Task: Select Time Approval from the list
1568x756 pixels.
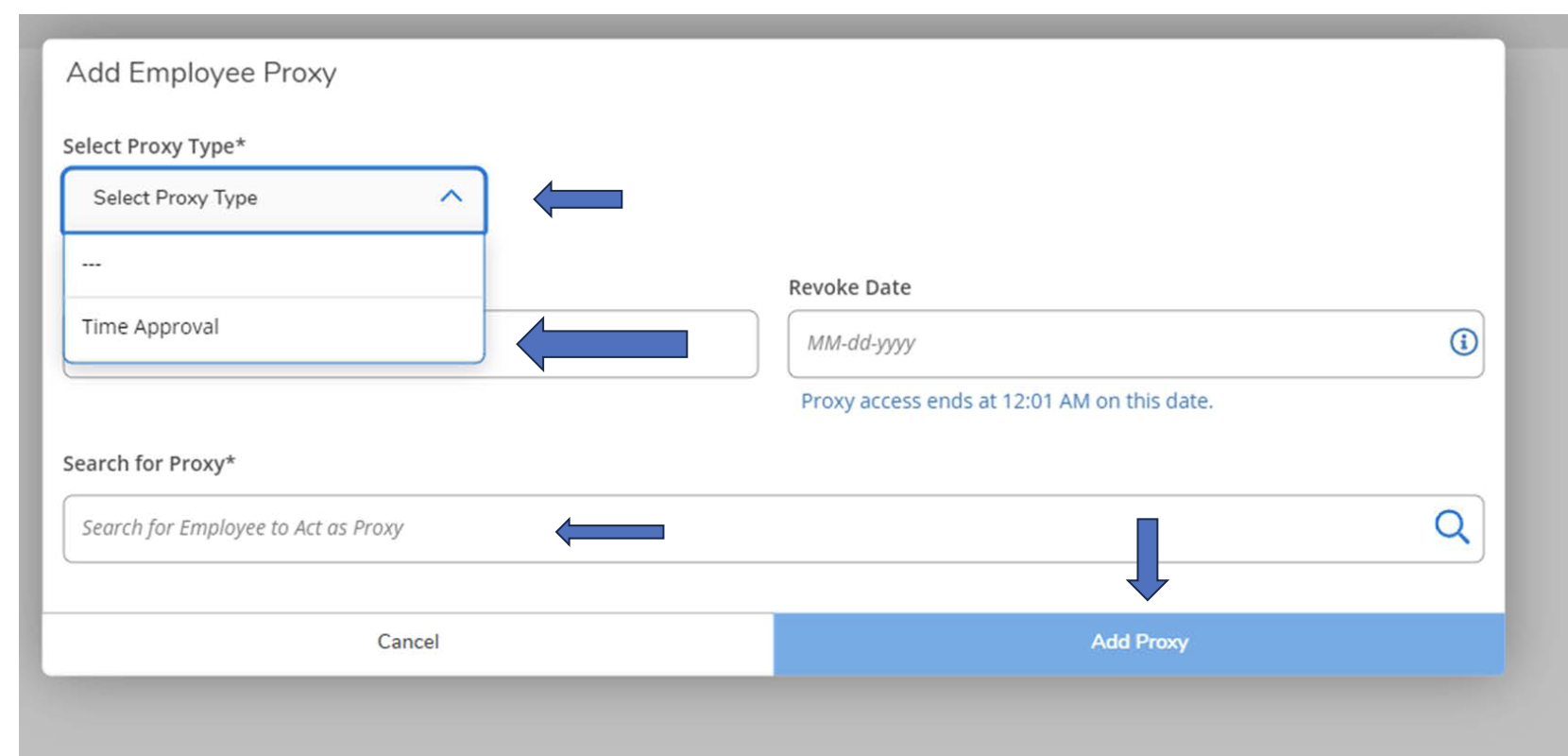Action: tap(151, 327)
